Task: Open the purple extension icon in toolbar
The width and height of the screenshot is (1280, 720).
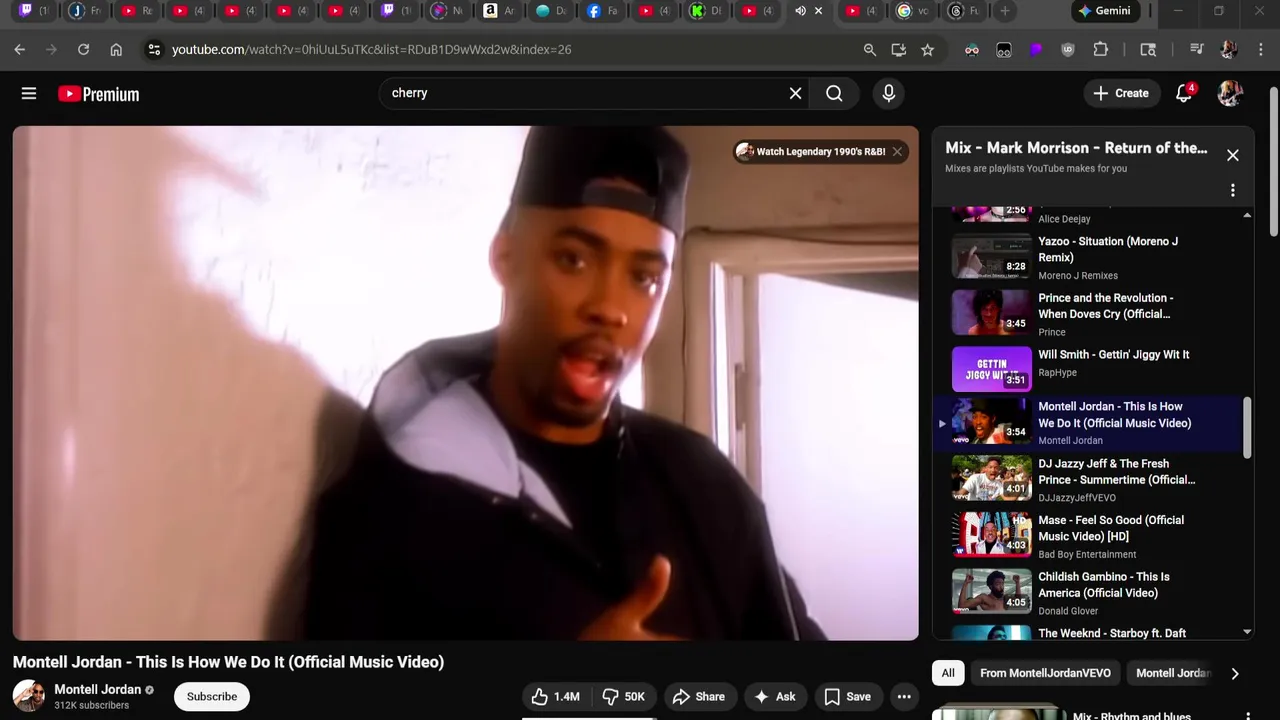Action: (x=1036, y=49)
